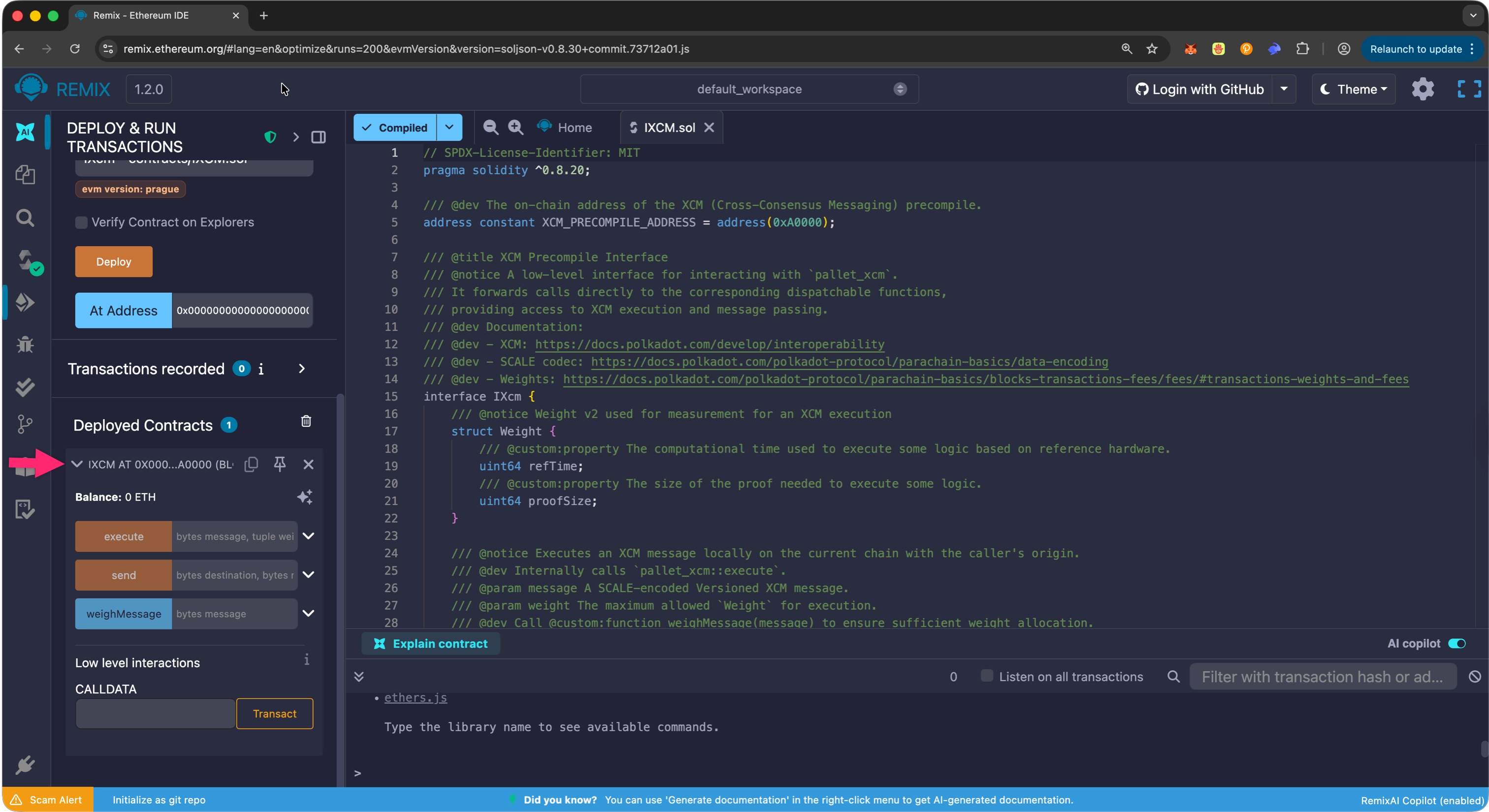Open the File Explorer sidebar icon
This screenshot has width=1489, height=812.
(x=25, y=174)
